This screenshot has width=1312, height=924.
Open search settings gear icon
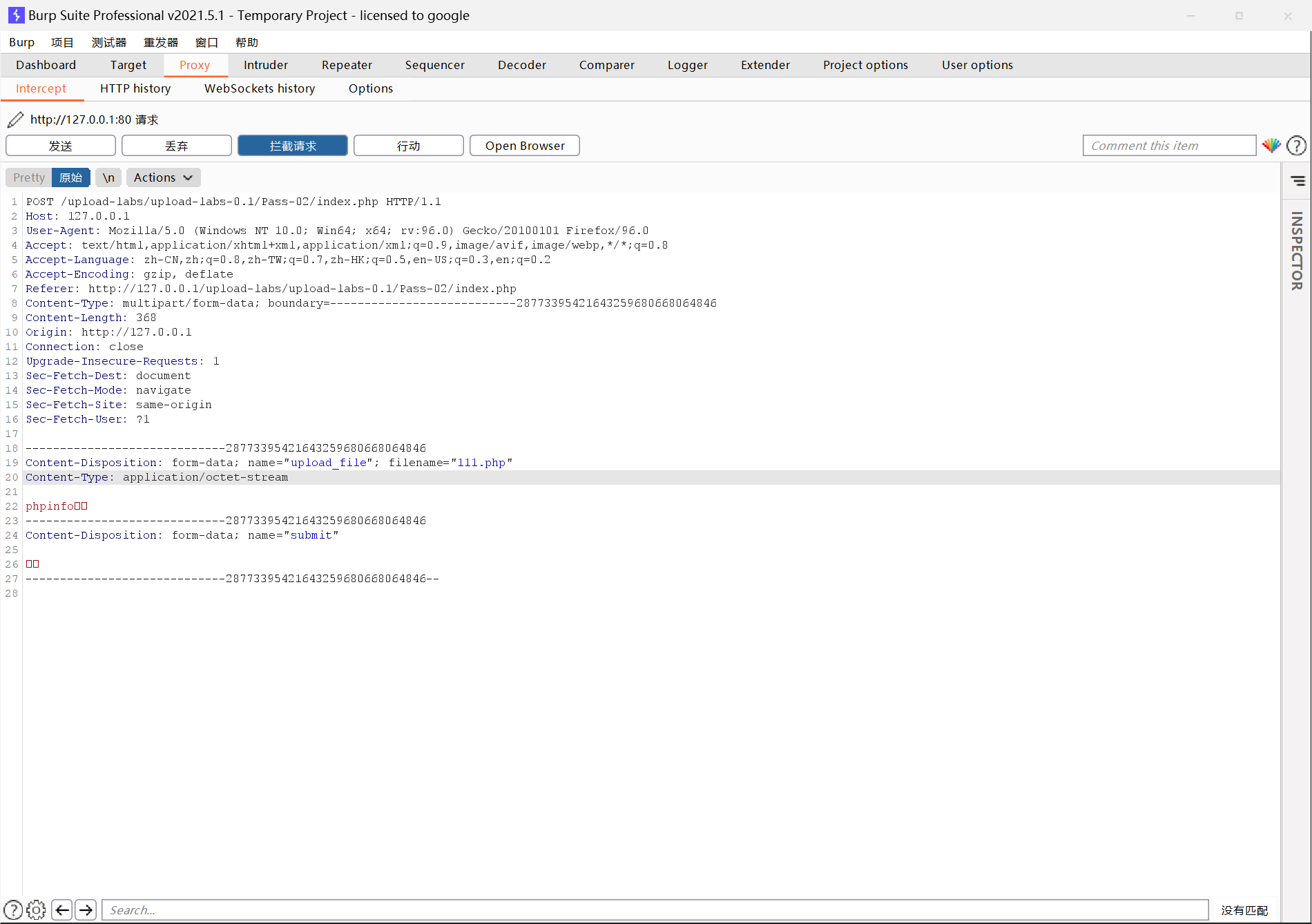37,910
